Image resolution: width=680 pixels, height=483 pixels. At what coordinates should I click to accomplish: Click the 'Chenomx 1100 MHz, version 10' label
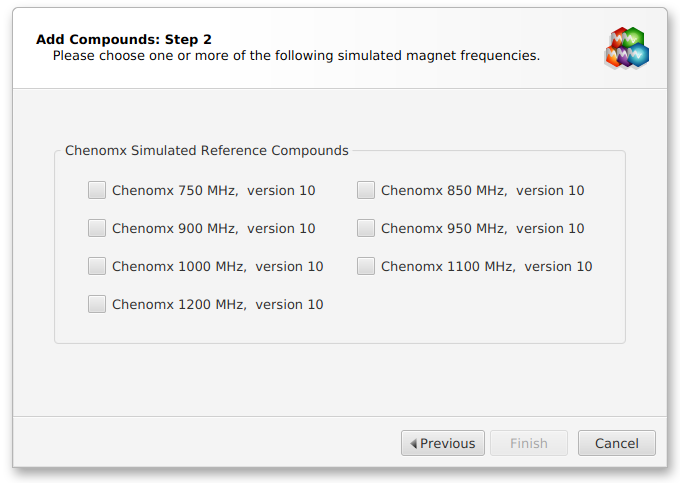click(487, 266)
